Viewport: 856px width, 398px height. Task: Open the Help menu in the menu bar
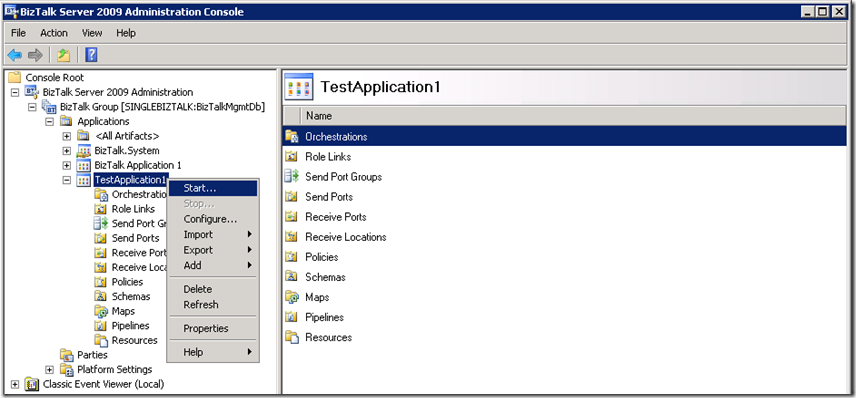[126, 33]
